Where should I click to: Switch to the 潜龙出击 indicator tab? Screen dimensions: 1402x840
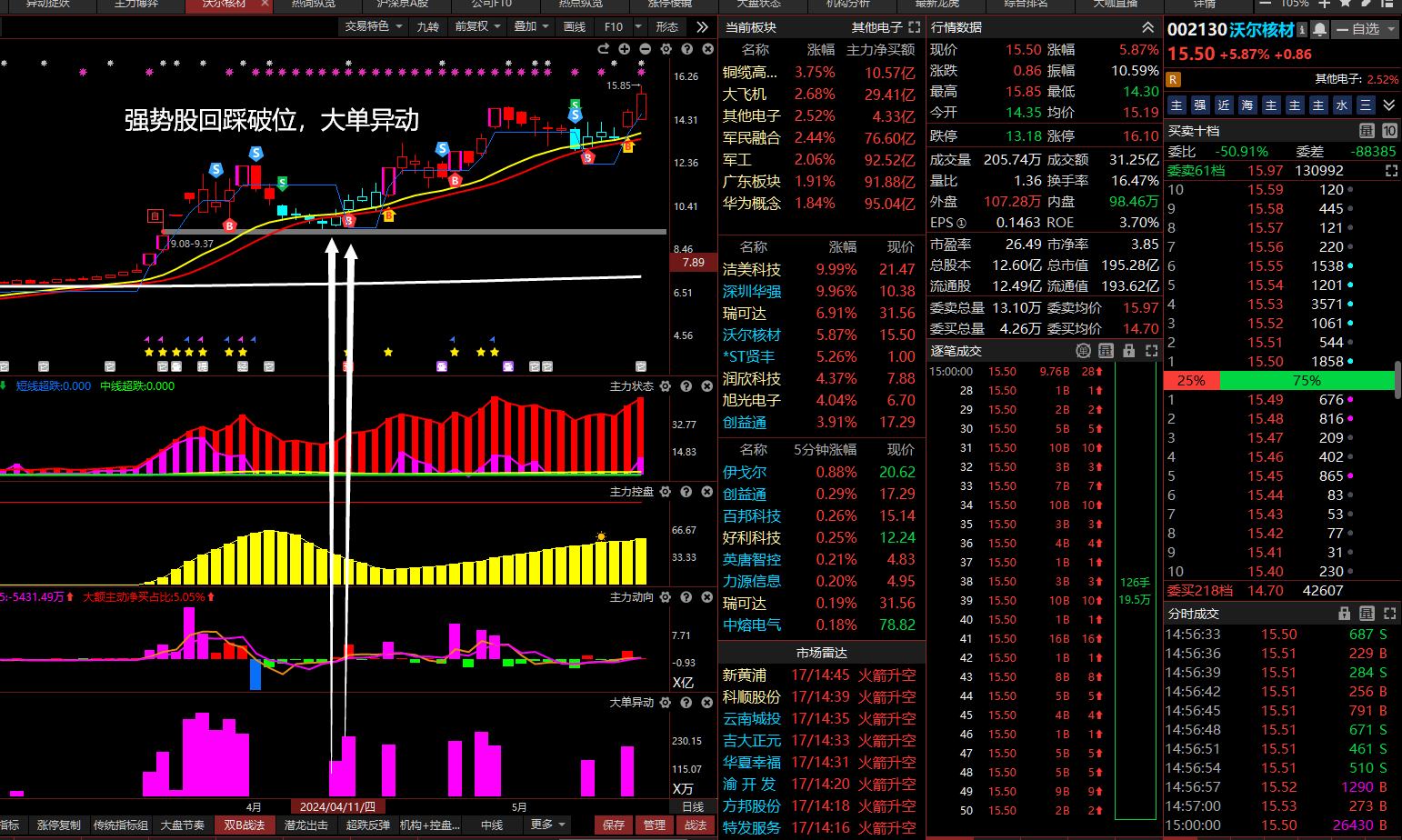coord(305,825)
